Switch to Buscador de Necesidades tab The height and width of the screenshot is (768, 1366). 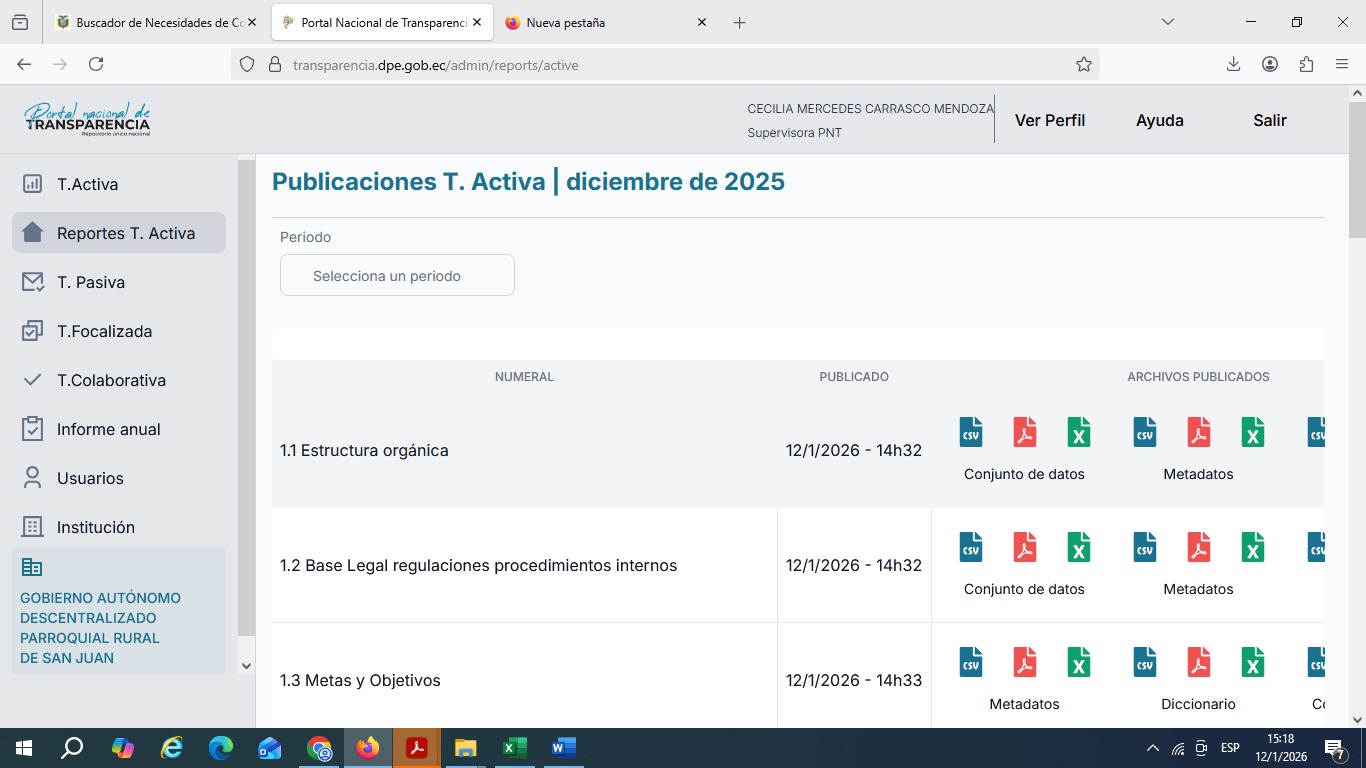click(x=150, y=22)
